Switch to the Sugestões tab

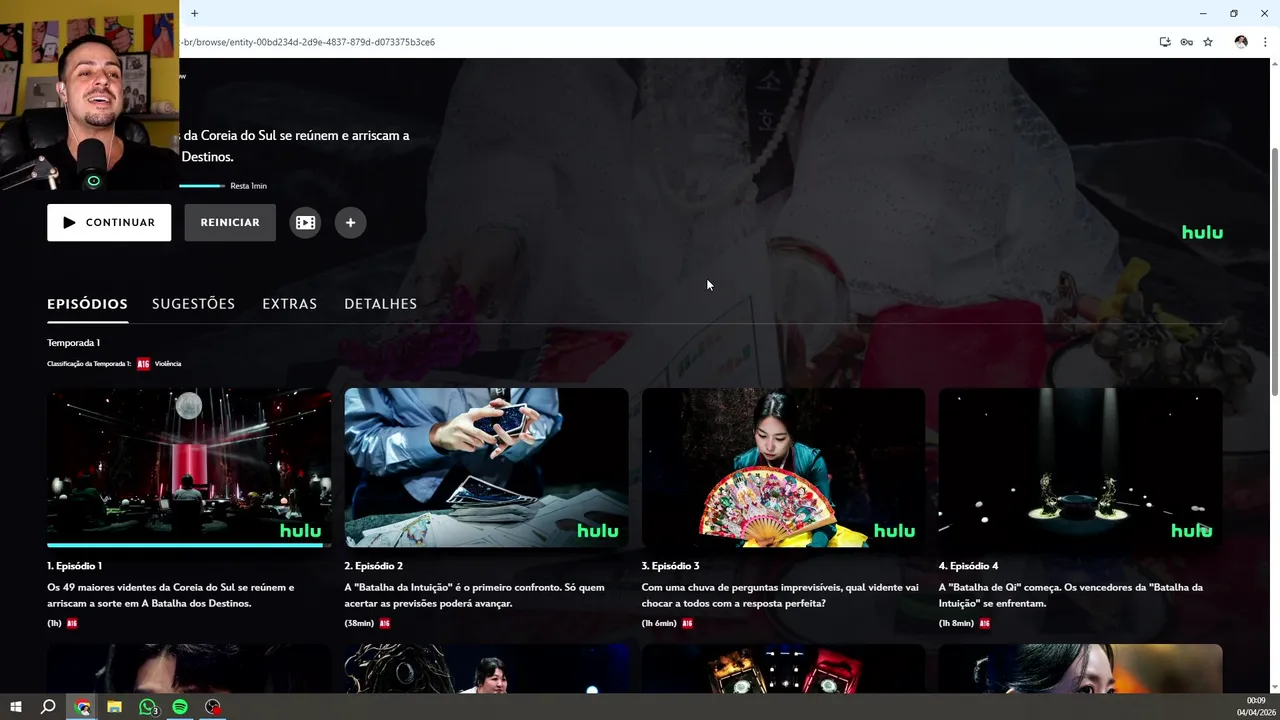point(193,304)
